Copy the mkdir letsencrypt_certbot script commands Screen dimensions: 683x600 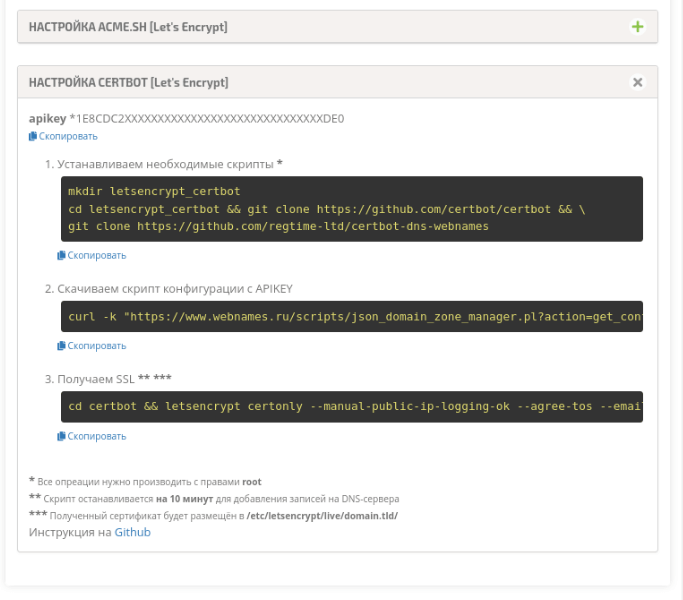[x=96, y=255]
